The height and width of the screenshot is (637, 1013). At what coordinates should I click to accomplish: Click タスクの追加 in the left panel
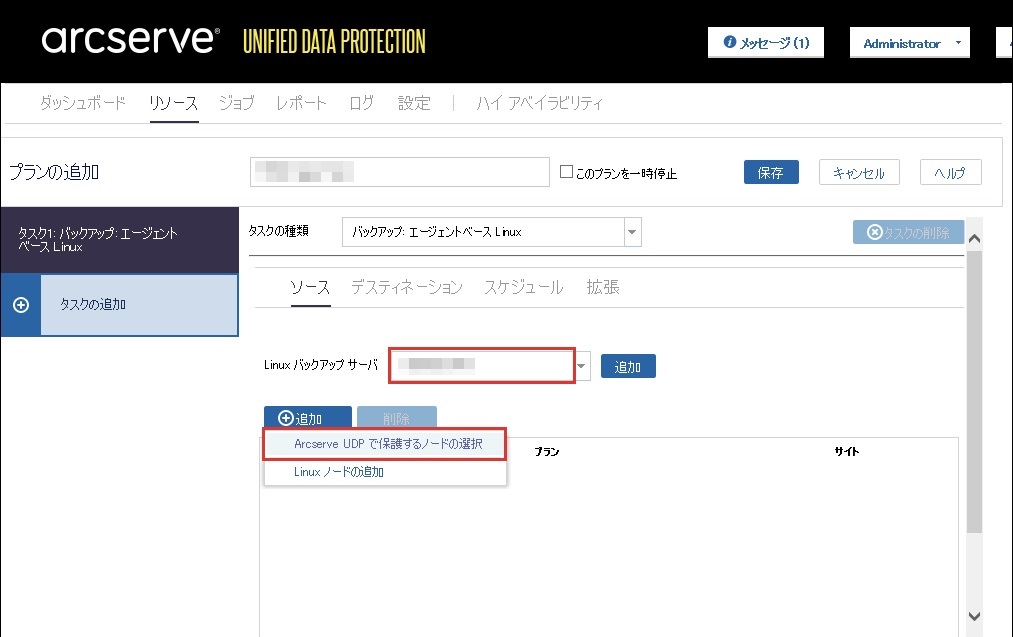point(120,305)
